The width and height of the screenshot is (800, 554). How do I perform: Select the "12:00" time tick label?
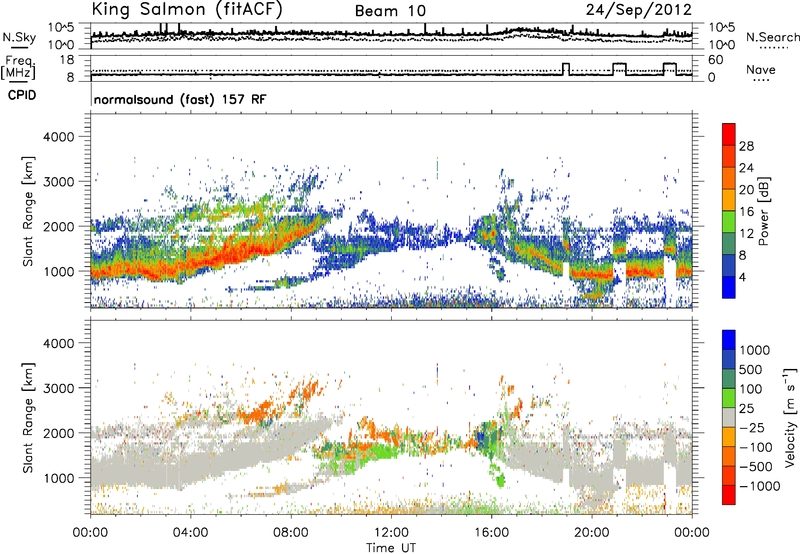[x=391, y=533]
